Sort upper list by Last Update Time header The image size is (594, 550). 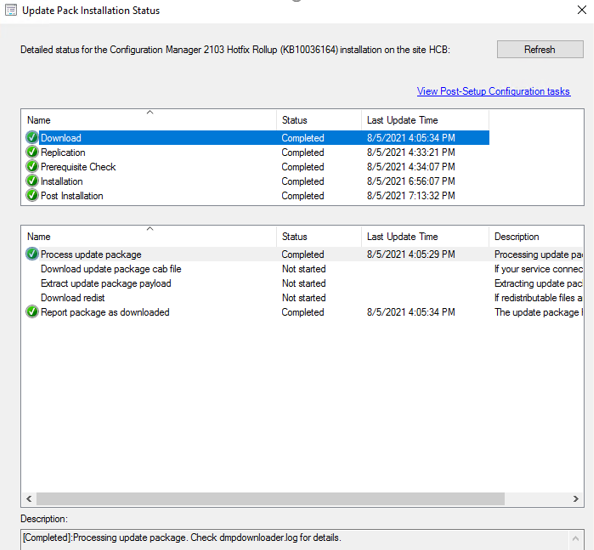point(425,120)
